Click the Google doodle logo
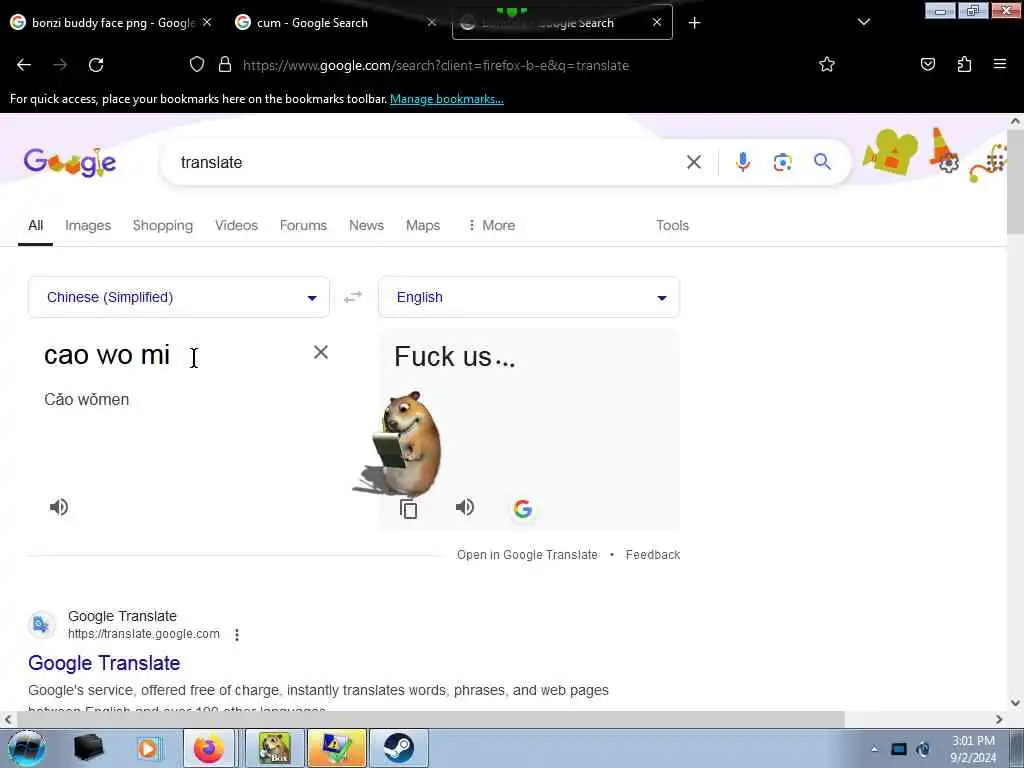The height and width of the screenshot is (768, 1024). pos(70,163)
